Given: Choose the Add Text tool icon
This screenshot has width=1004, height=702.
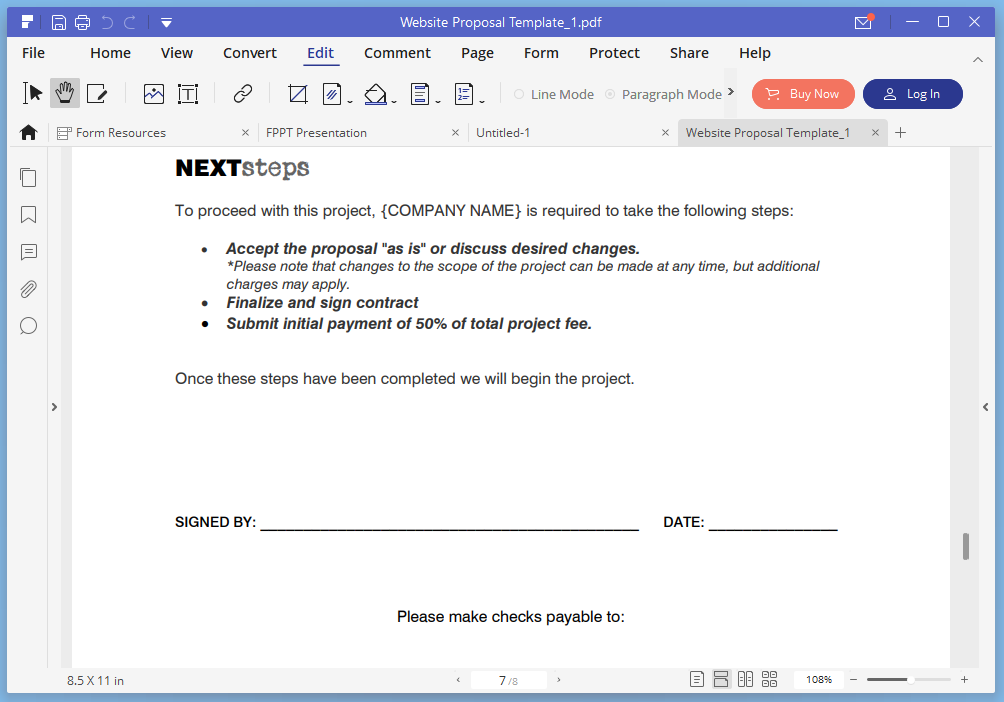Looking at the screenshot, I should coord(188,94).
